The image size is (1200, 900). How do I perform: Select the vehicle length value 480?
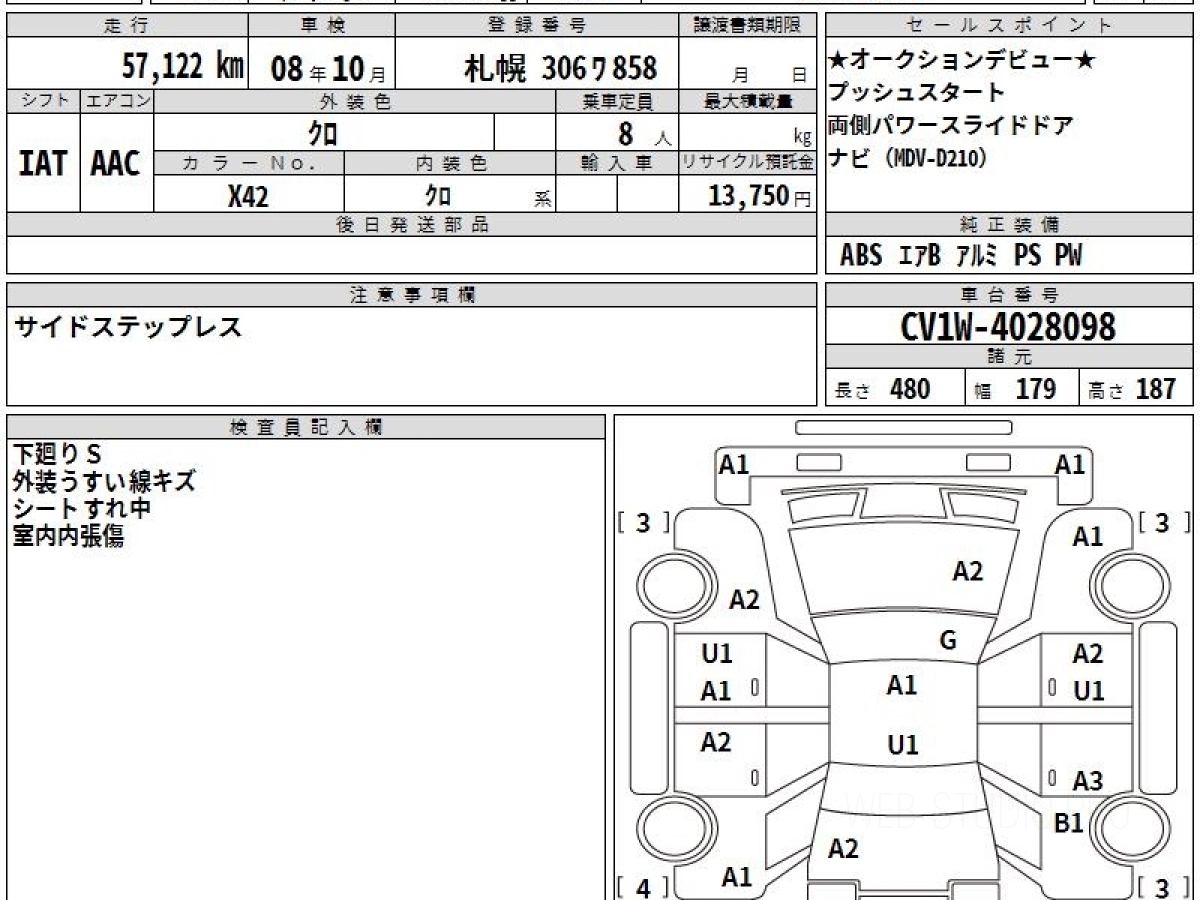[909, 389]
